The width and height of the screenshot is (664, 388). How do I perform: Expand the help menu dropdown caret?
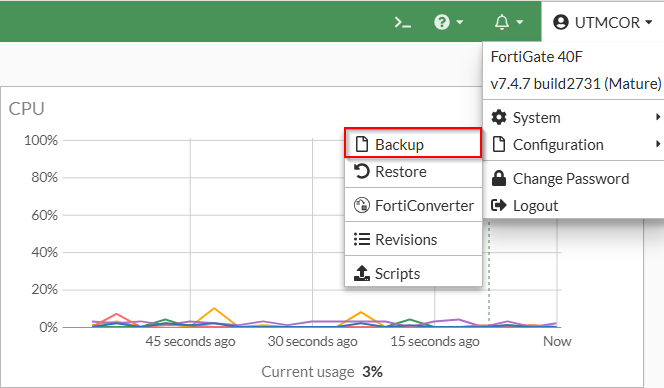coord(460,22)
